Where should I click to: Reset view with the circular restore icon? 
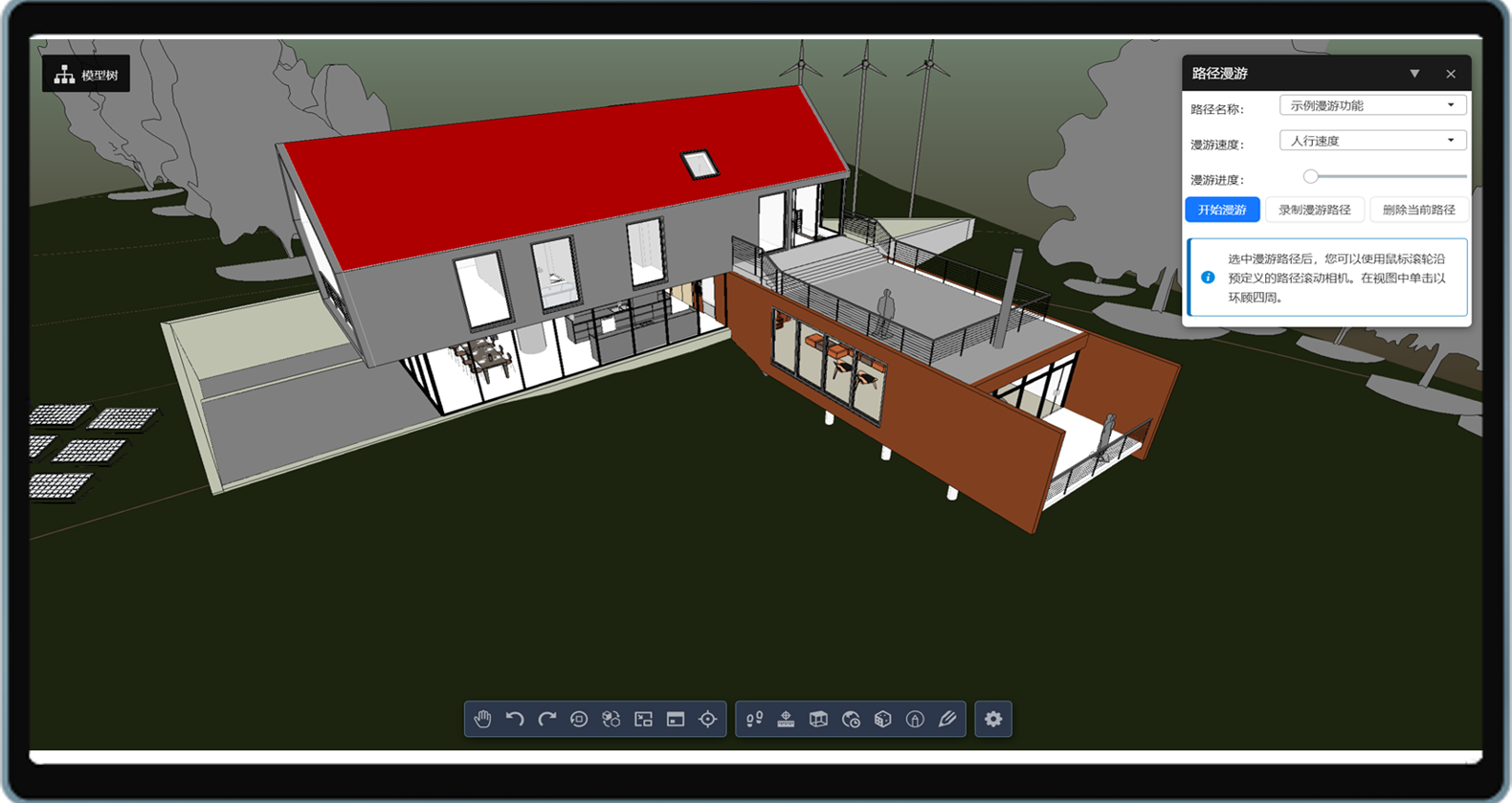pyautogui.click(x=579, y=719)
